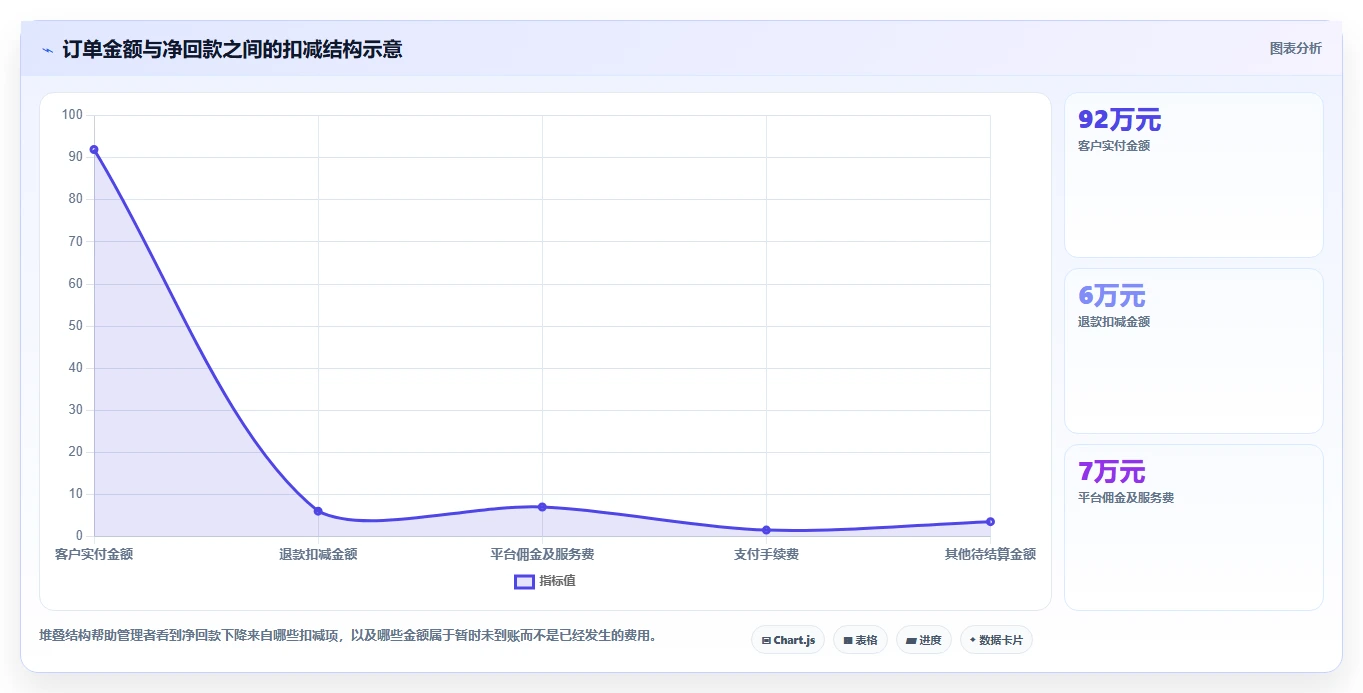1363x693 pixels.
Task: Click the y-axis value 100
Action: tap(72, 115)
